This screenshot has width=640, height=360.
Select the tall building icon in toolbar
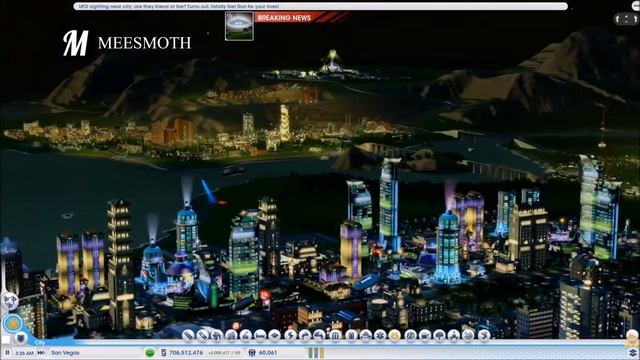pos(231,336)
